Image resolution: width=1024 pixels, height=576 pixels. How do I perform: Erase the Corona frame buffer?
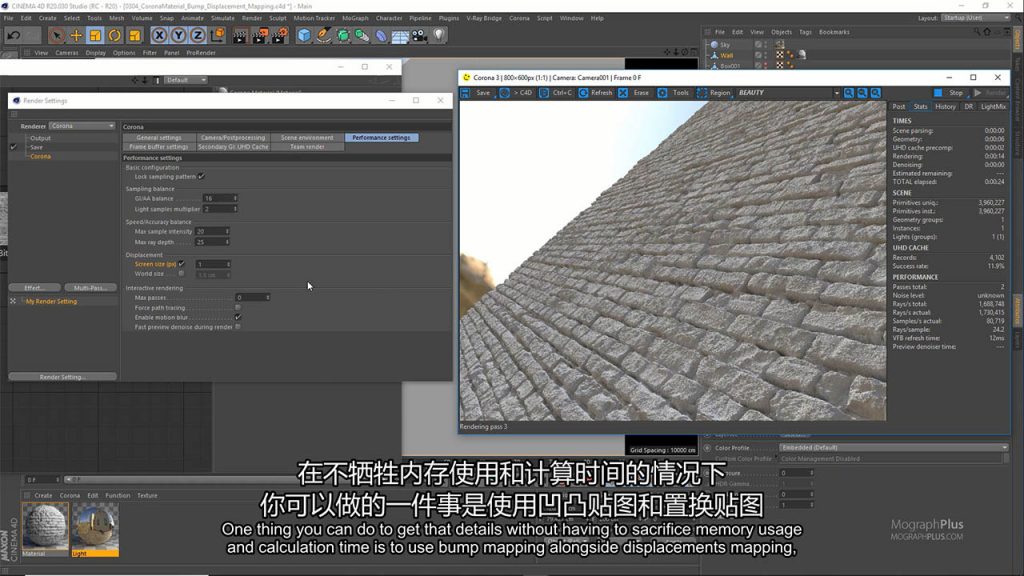634,93
